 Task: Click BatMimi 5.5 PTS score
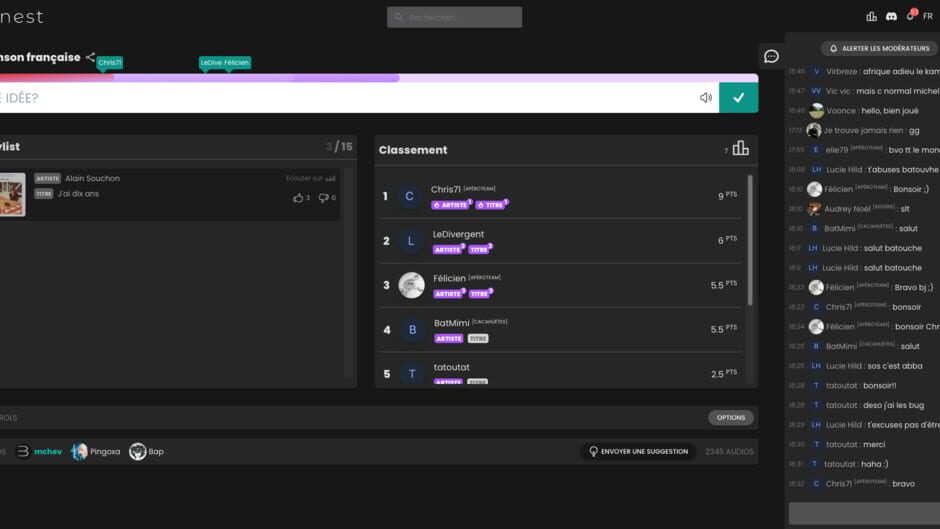[724, 329]
